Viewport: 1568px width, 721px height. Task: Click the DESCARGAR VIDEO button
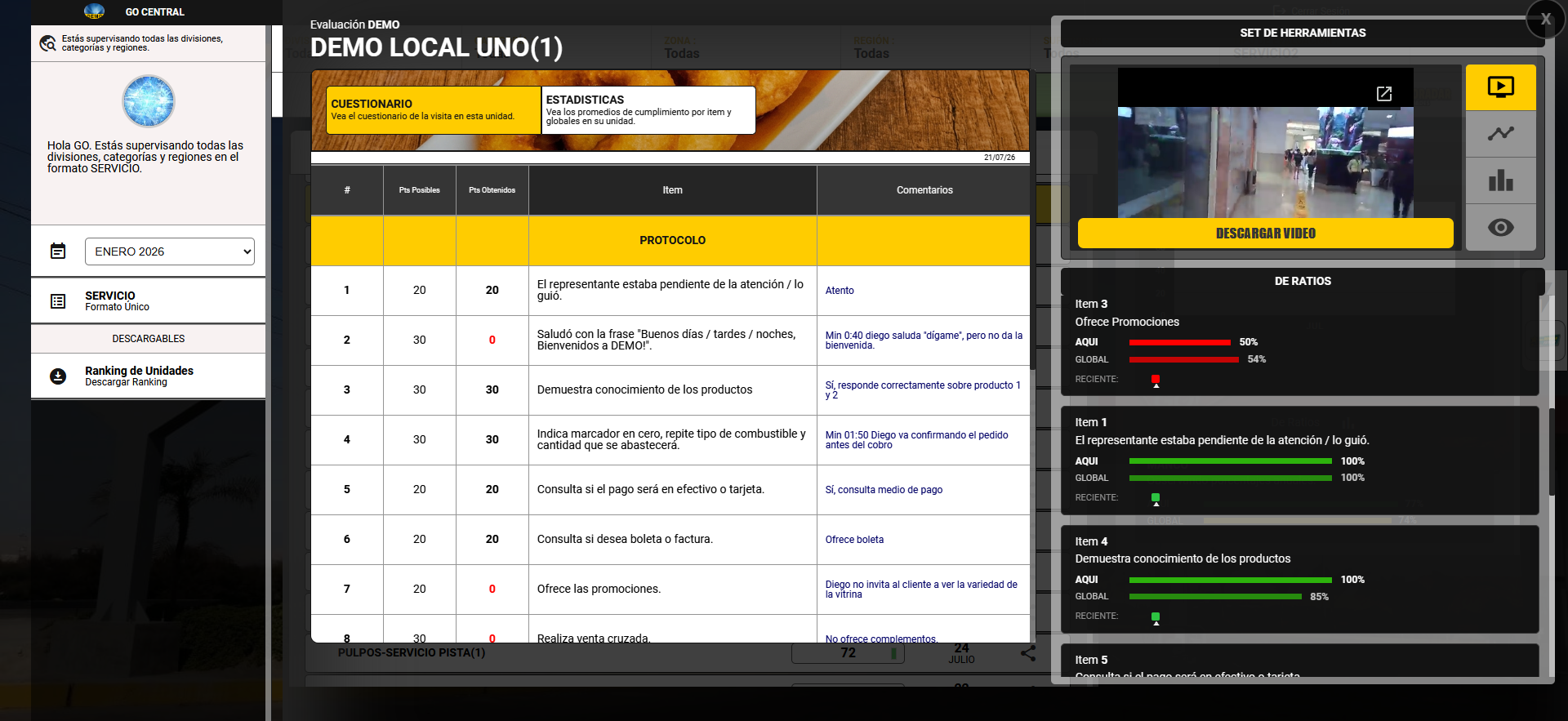1266,234
